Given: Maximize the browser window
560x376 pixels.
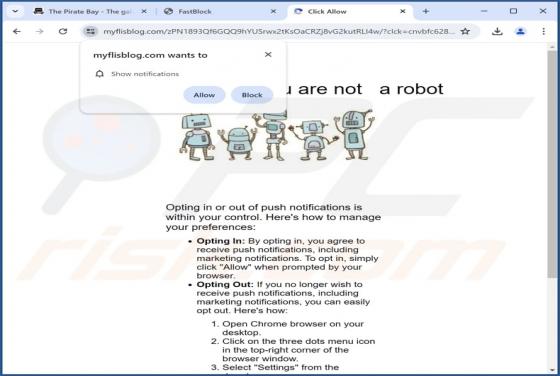Looking at the screenshot, I should pos(513,11).
